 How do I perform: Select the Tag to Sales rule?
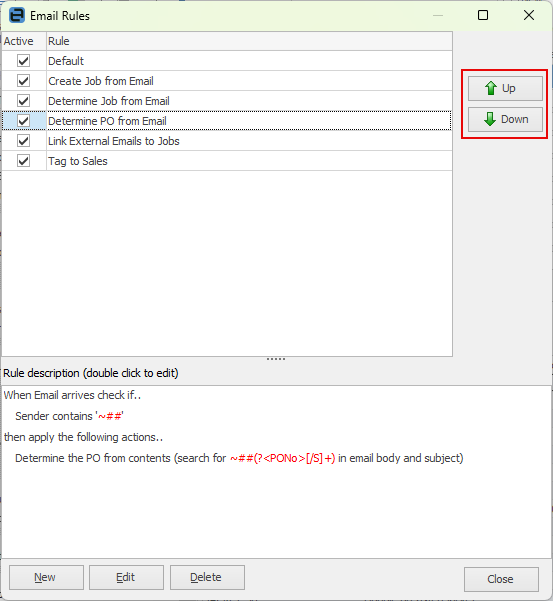pos(227,161)
